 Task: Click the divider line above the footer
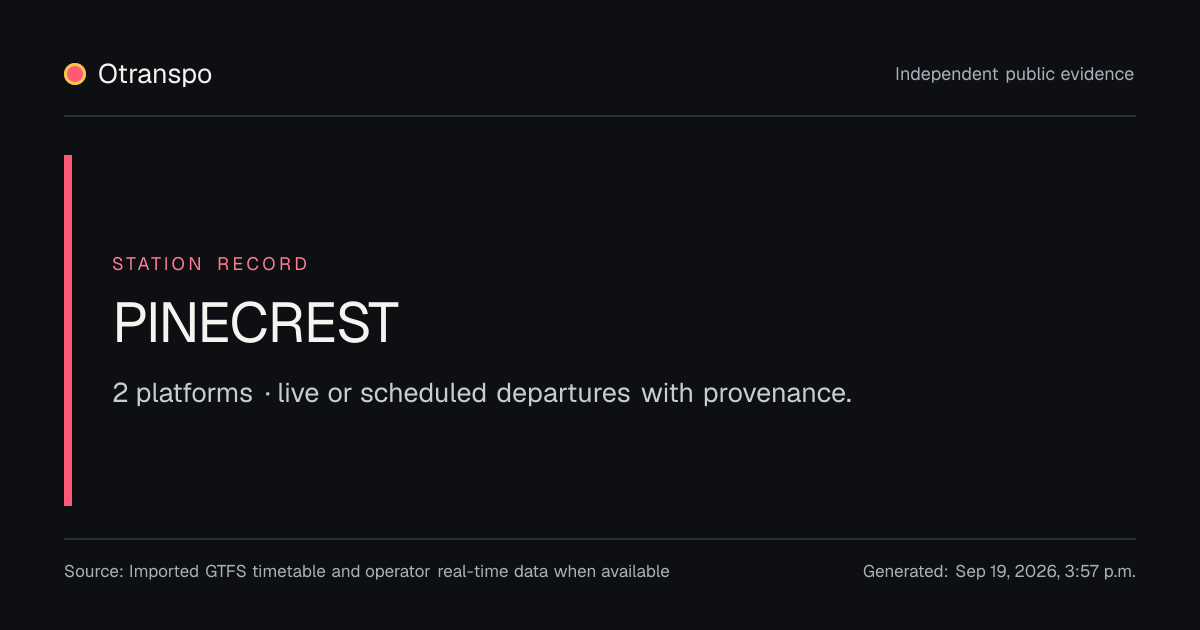(x=600, y=539)
